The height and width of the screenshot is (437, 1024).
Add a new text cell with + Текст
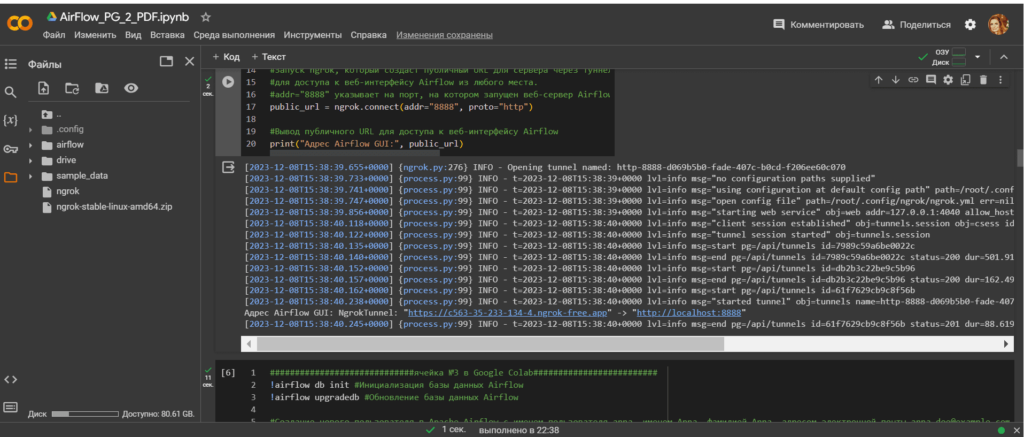[268, 57]
